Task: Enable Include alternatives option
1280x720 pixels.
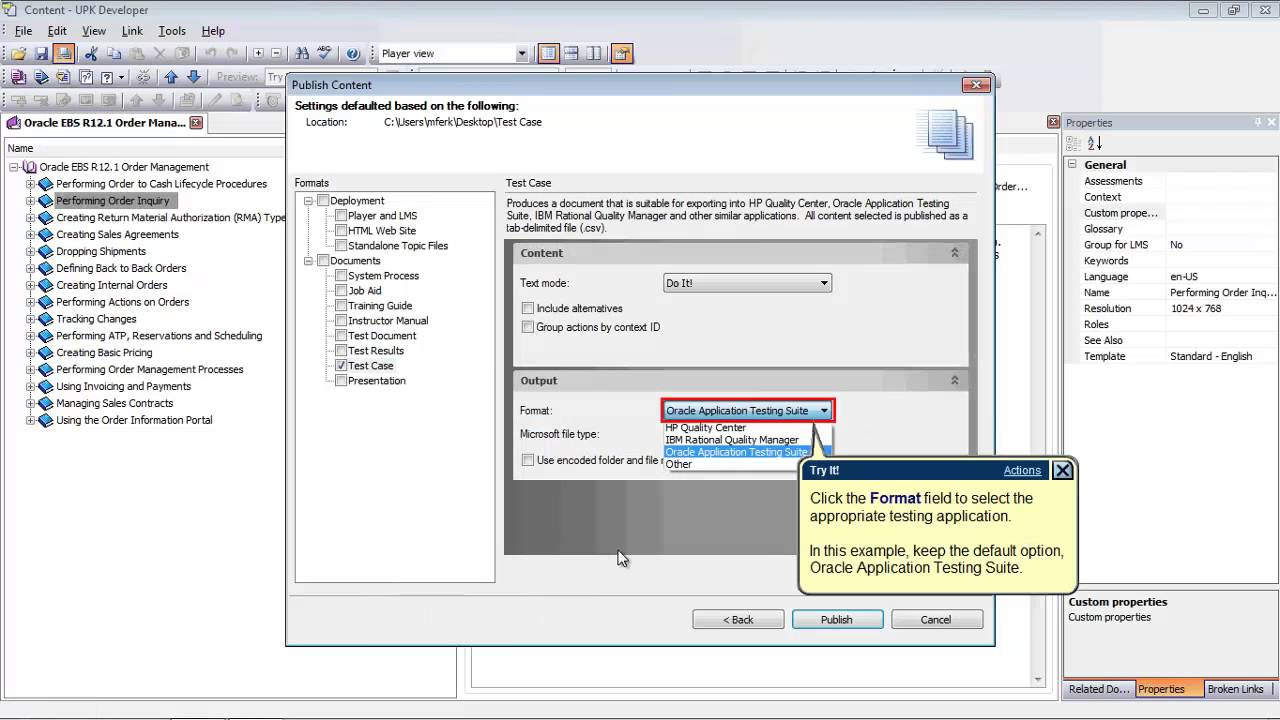Action: tap(528, 308)
